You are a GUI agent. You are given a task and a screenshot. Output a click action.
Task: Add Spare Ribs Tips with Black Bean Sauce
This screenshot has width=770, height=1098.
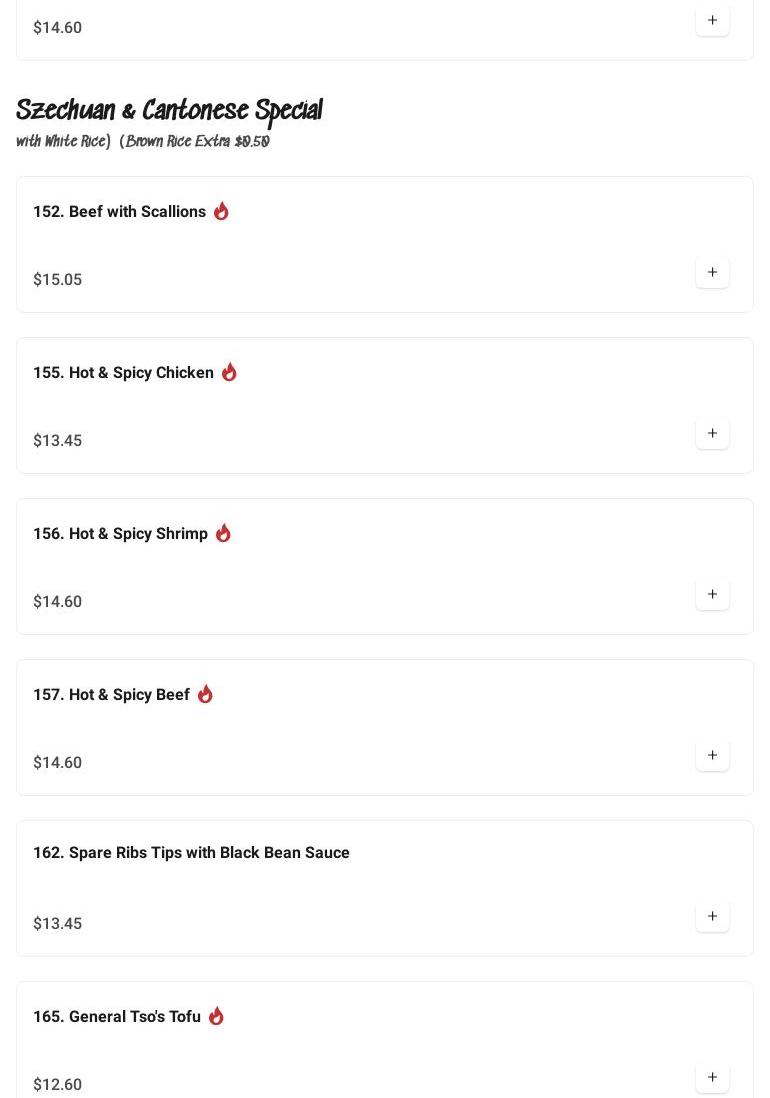tap(712, 917)
